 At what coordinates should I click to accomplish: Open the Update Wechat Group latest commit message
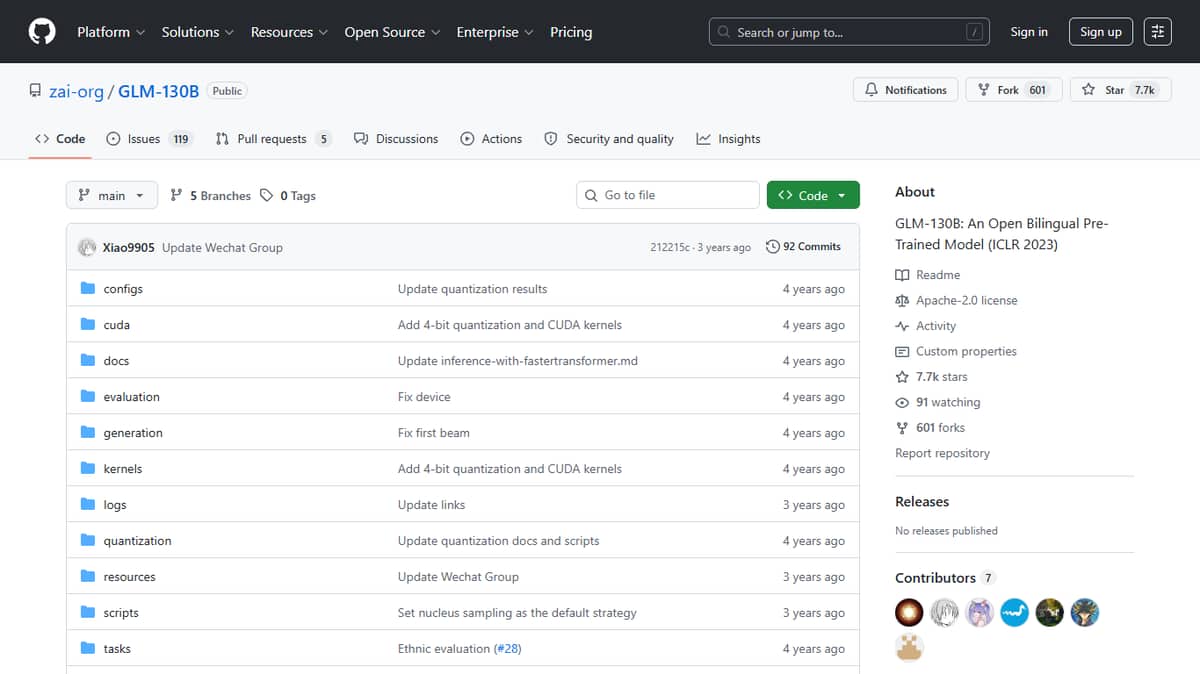(x=222, y=247)
